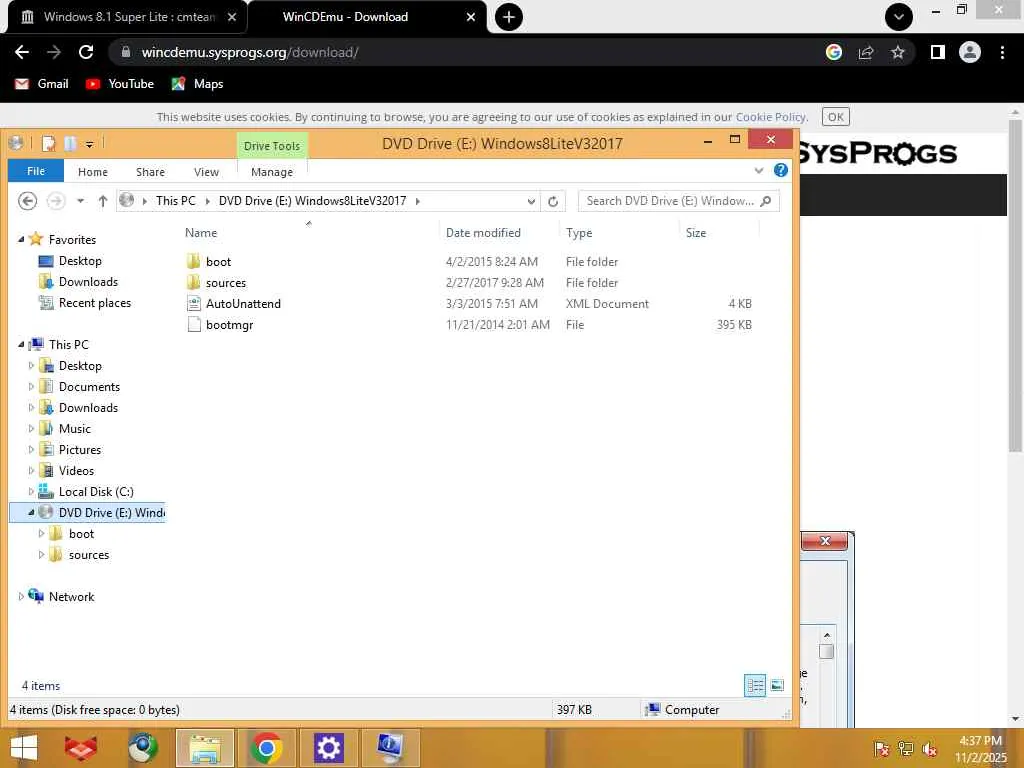This screenshot has height=768, width=1024.
Task: Select the sources folder in file list
Action: point(225,283)
